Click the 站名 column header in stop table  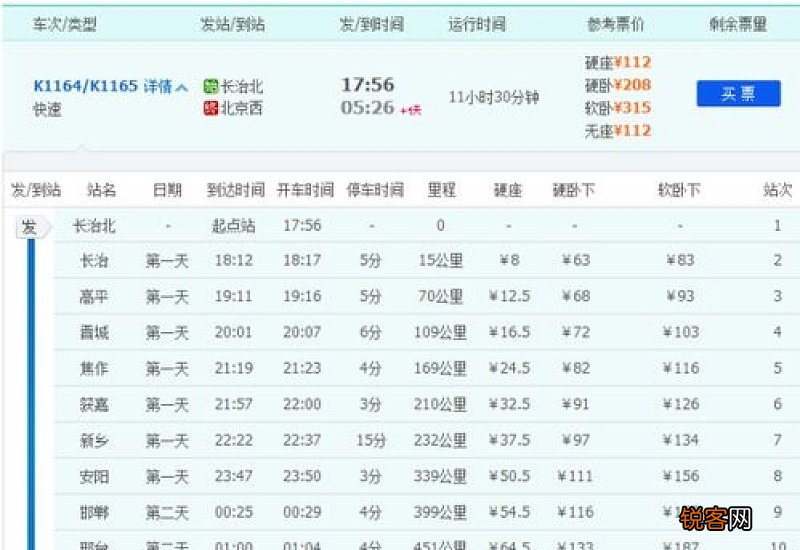click(x=102, y=190)
